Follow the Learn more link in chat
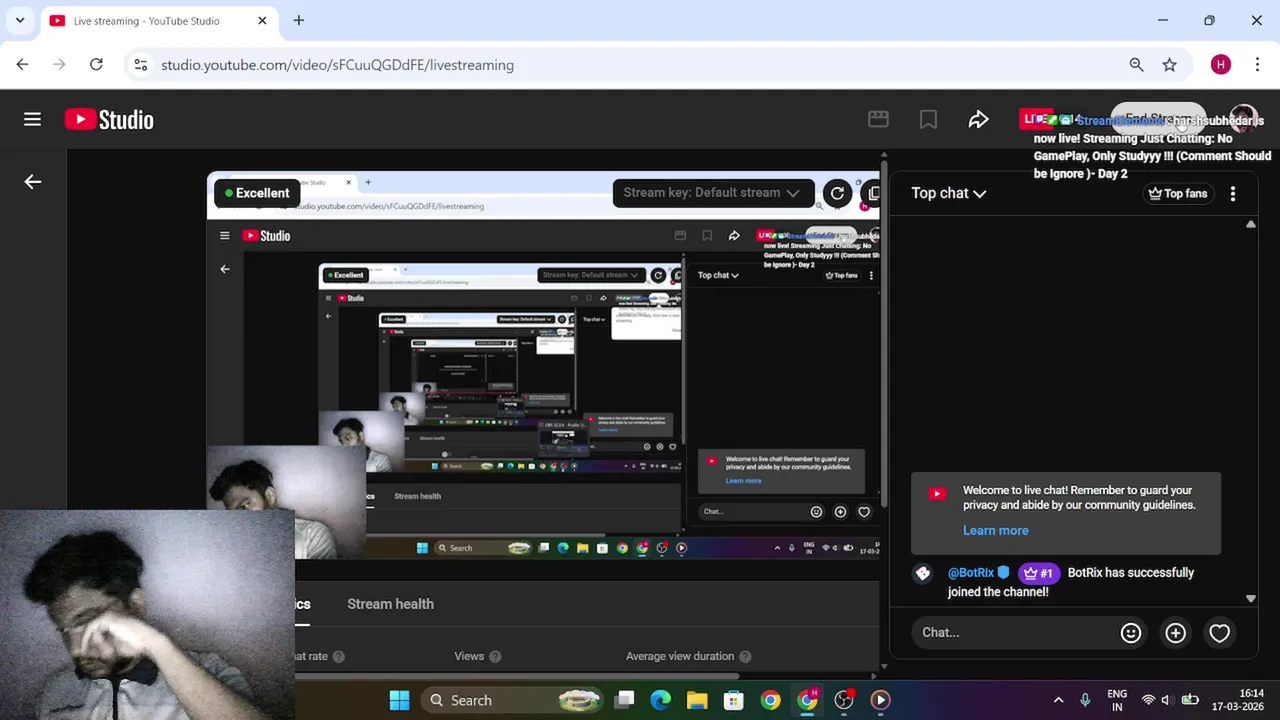 coord(995,531)
